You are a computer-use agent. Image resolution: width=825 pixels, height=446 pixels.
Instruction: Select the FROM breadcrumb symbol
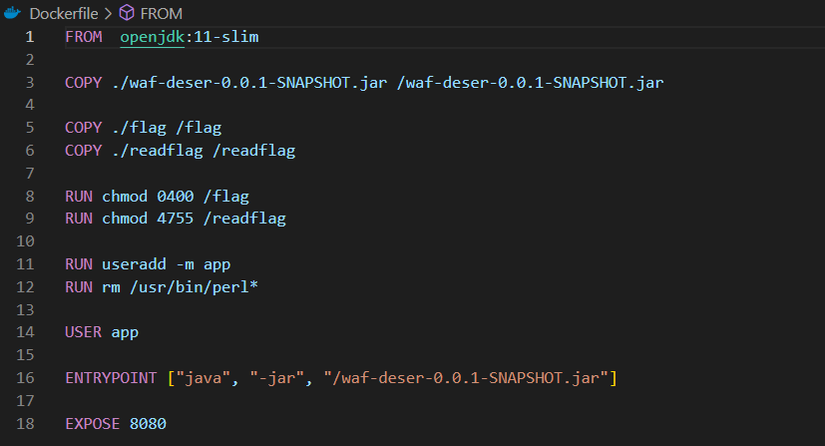(x=161, y=14)
